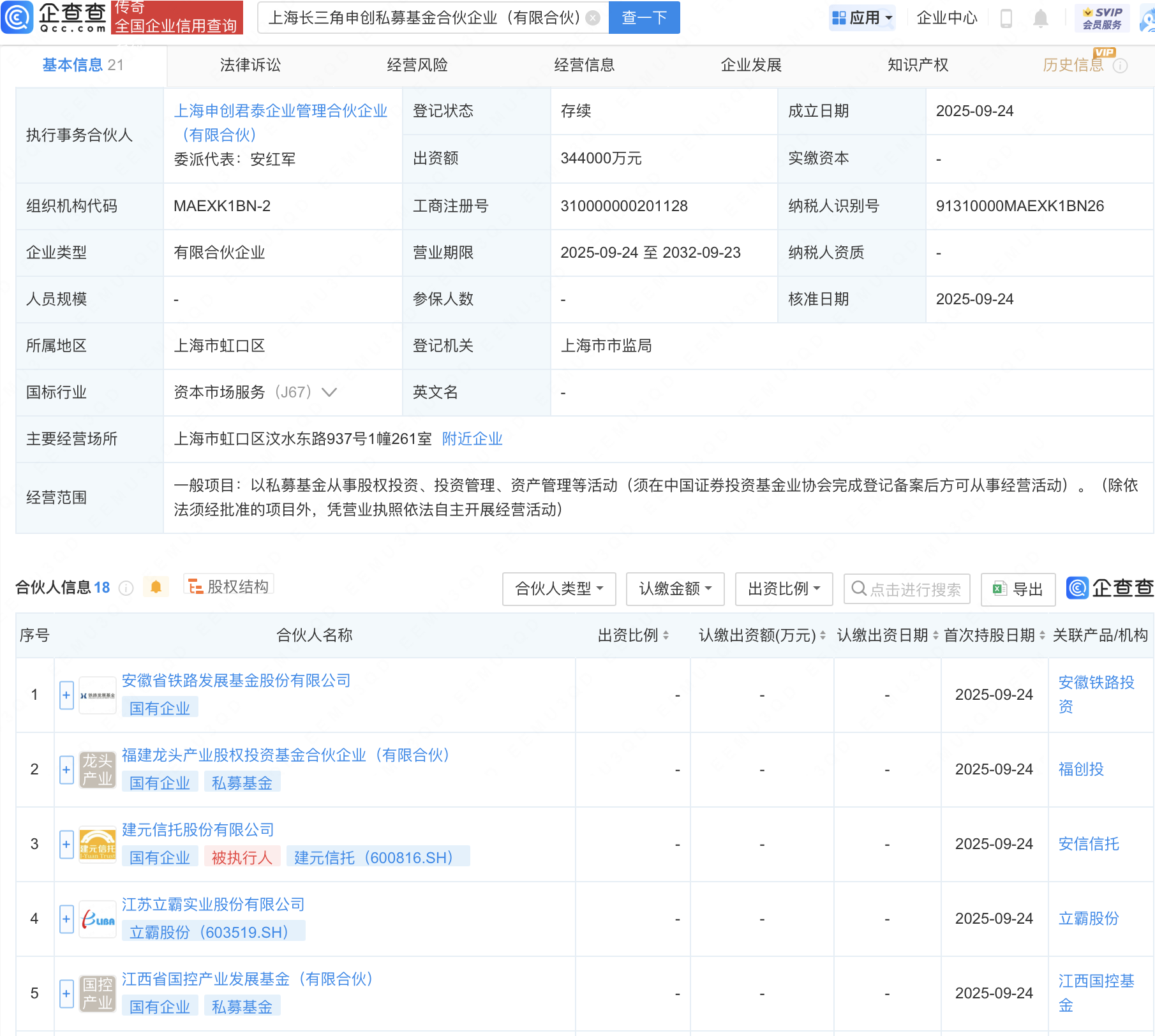This screenshot has height=1036, width=1155.
Task: Click 附近企业 link
Action: coord(472,439)
